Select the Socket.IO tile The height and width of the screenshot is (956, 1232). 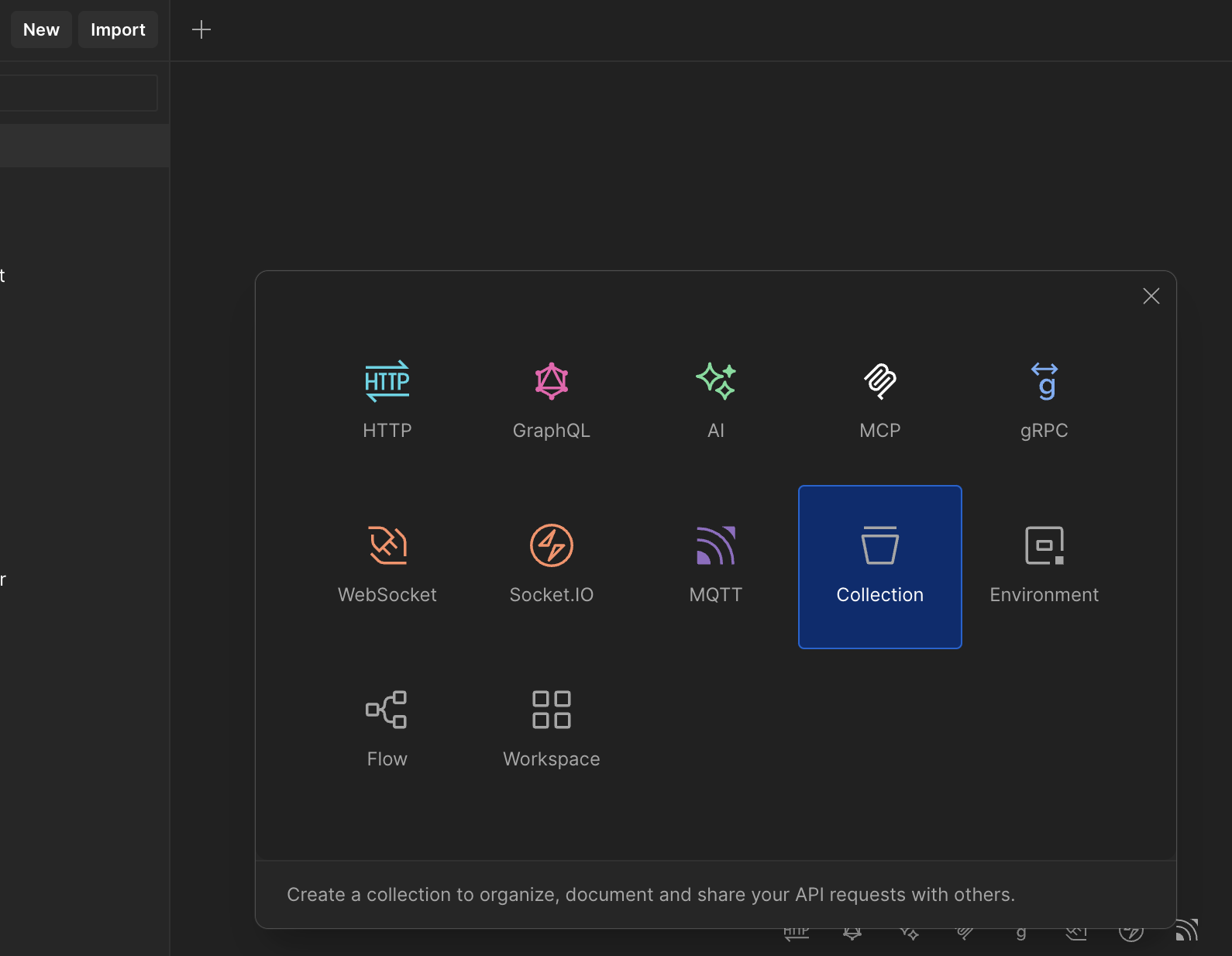point(552,567)
